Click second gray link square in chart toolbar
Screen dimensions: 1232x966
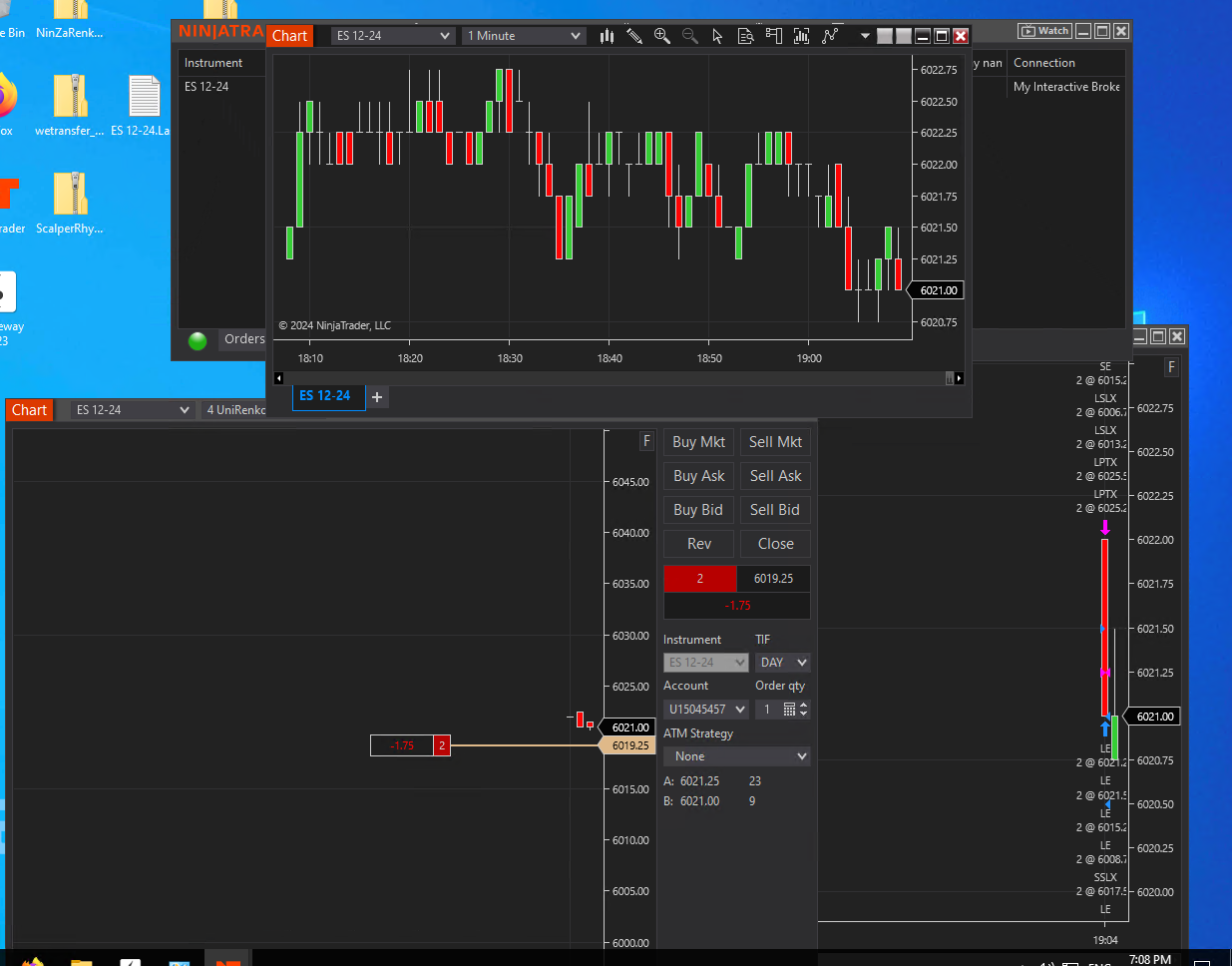coord(904,36)
